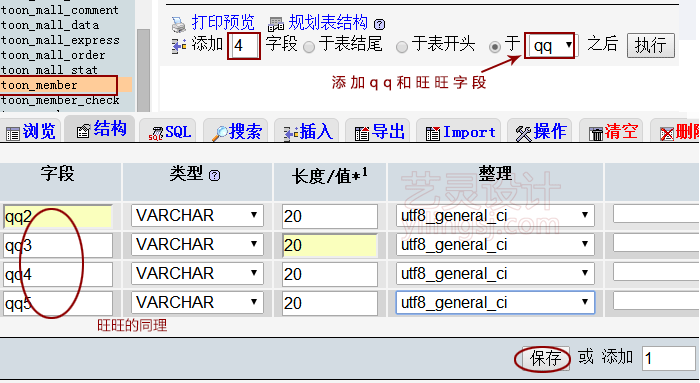The width and height of the screenshot is (700, 383).
Task: Open the collation dropdown for qq5 row
Action: [495, 303]
